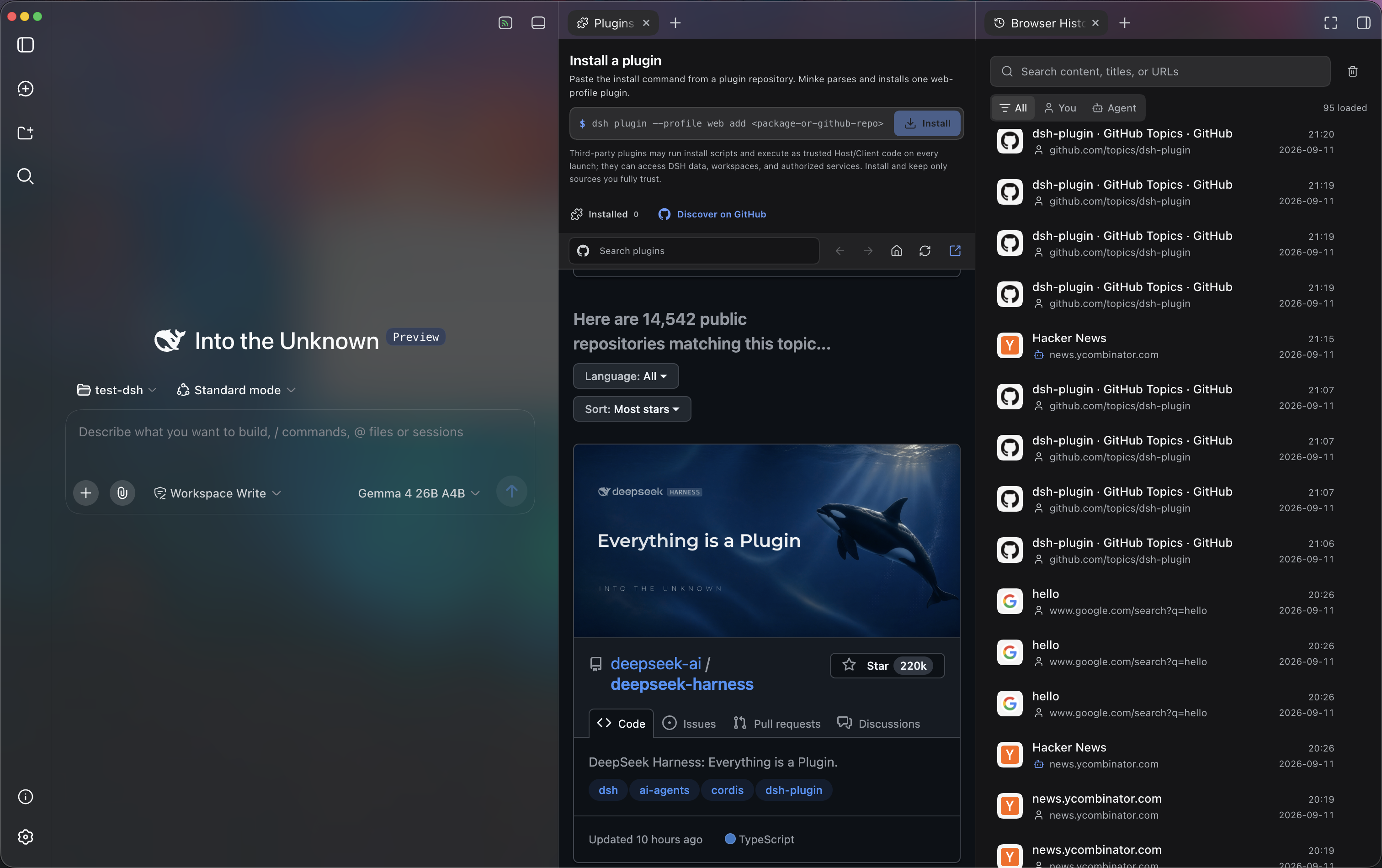This screenshot has width=1382, height=868.
Task: Open the settings gear in the sidebar
Action: 25,836
